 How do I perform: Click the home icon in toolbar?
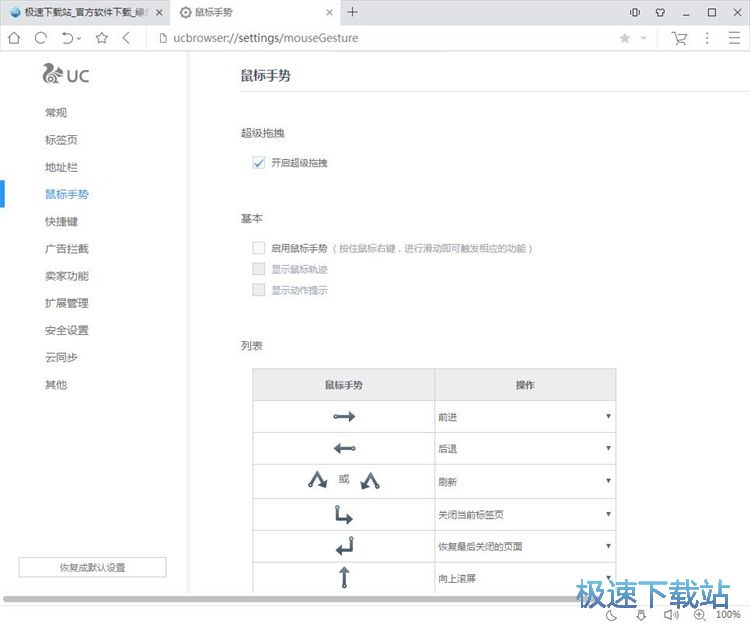14,38
